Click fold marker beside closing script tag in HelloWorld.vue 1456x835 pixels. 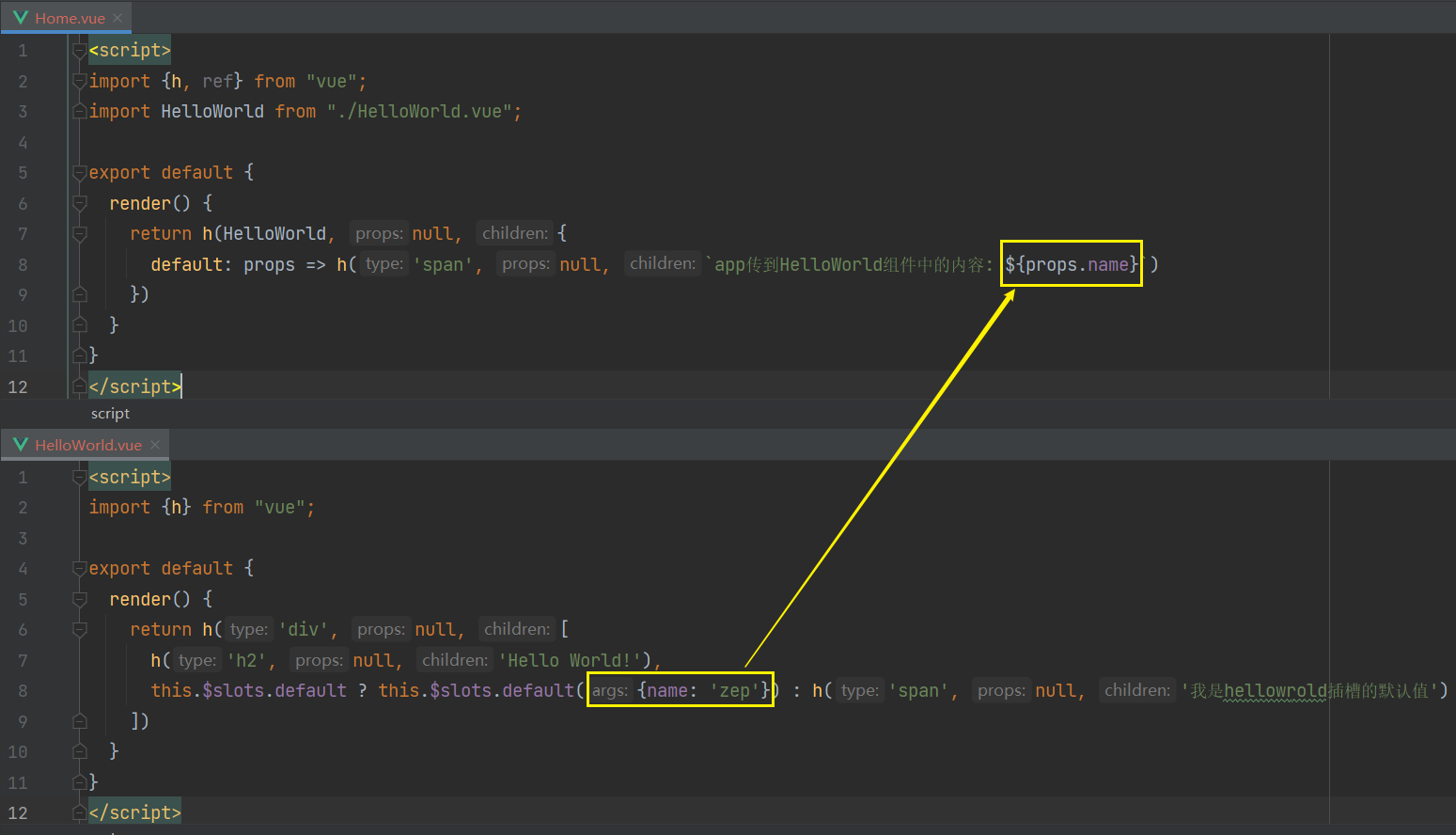80,812
